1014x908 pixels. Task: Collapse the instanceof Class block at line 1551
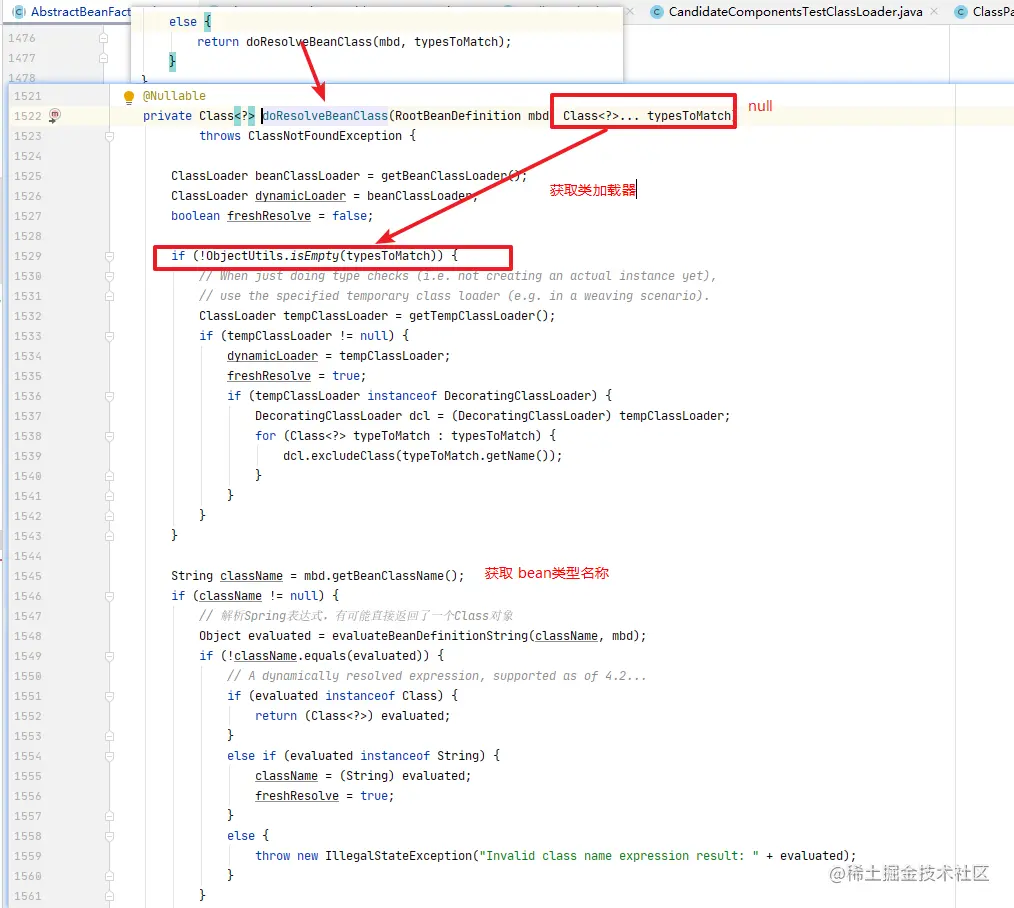(109, 697)
